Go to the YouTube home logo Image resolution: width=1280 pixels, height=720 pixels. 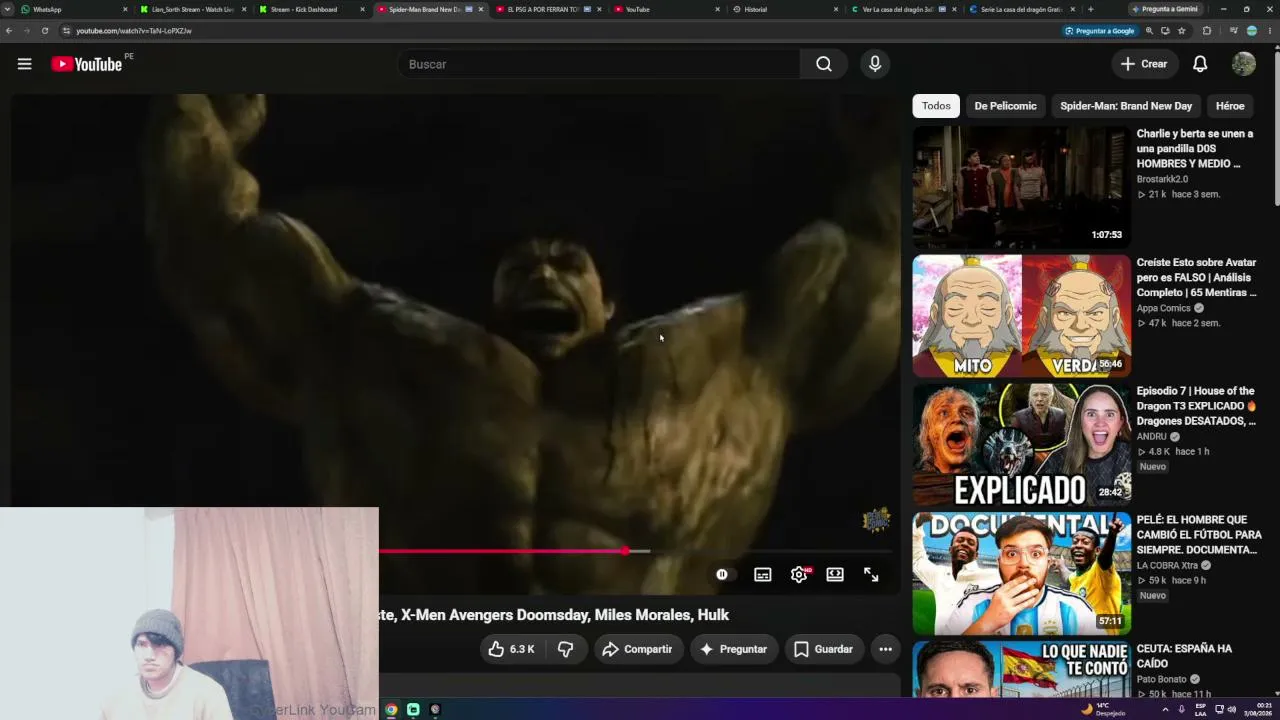point(87,64)
